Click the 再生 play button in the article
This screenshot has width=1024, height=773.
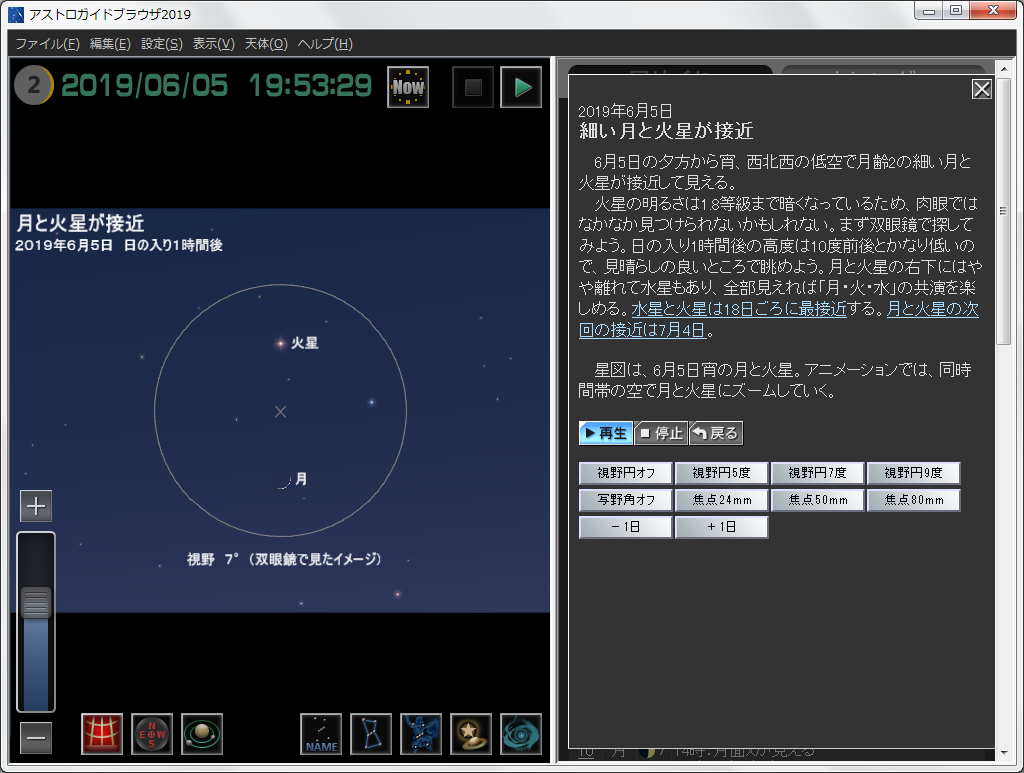coord(606,433)
